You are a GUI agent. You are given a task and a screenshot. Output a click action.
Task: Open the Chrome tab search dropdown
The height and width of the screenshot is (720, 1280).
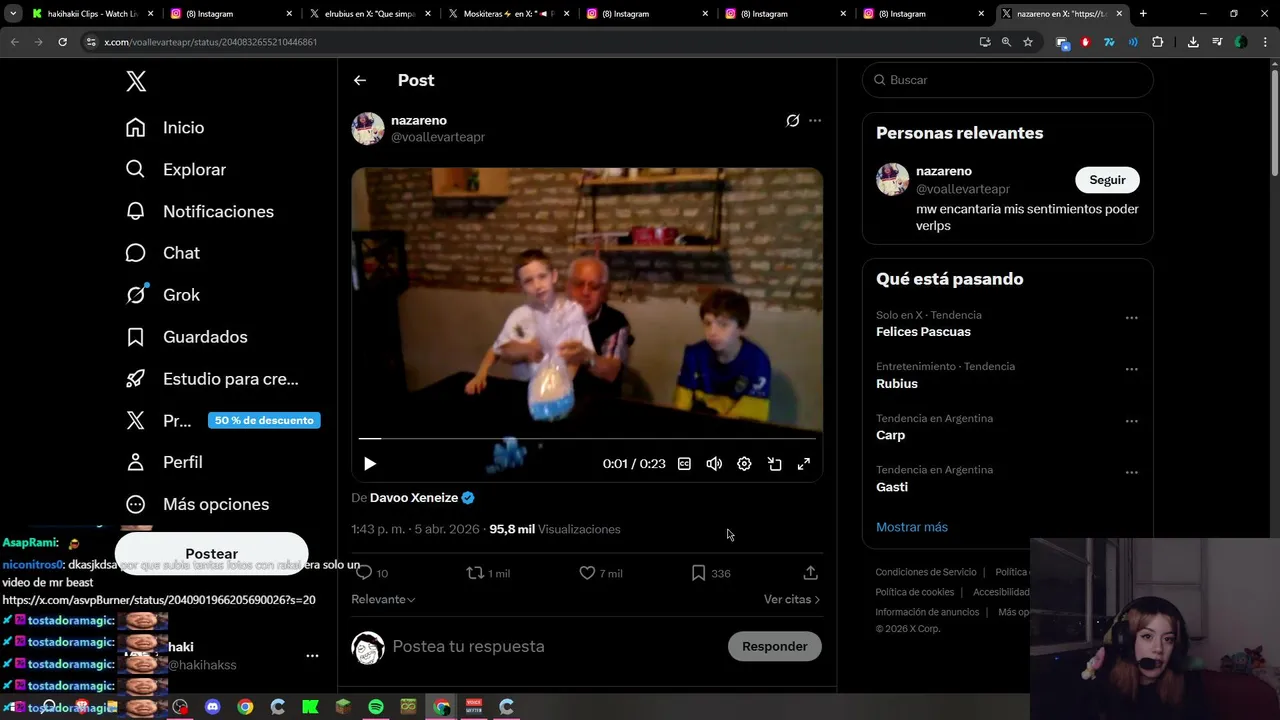(13, 14)
